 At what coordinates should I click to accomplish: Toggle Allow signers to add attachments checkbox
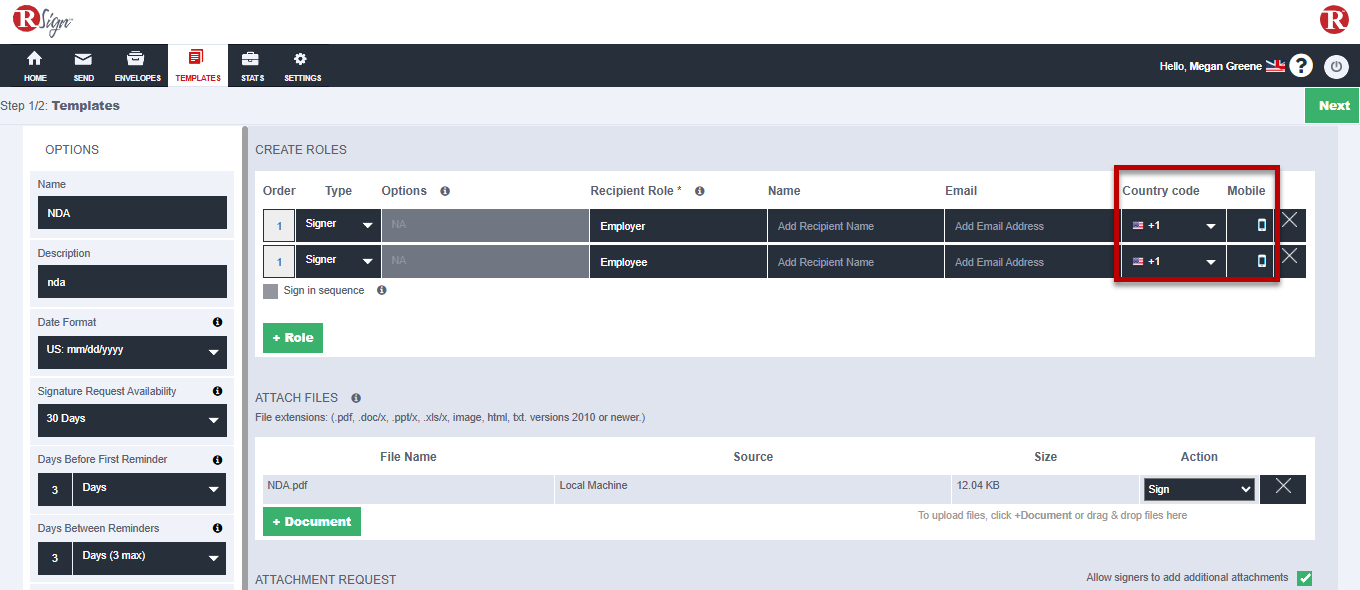tap(1304, 578)
